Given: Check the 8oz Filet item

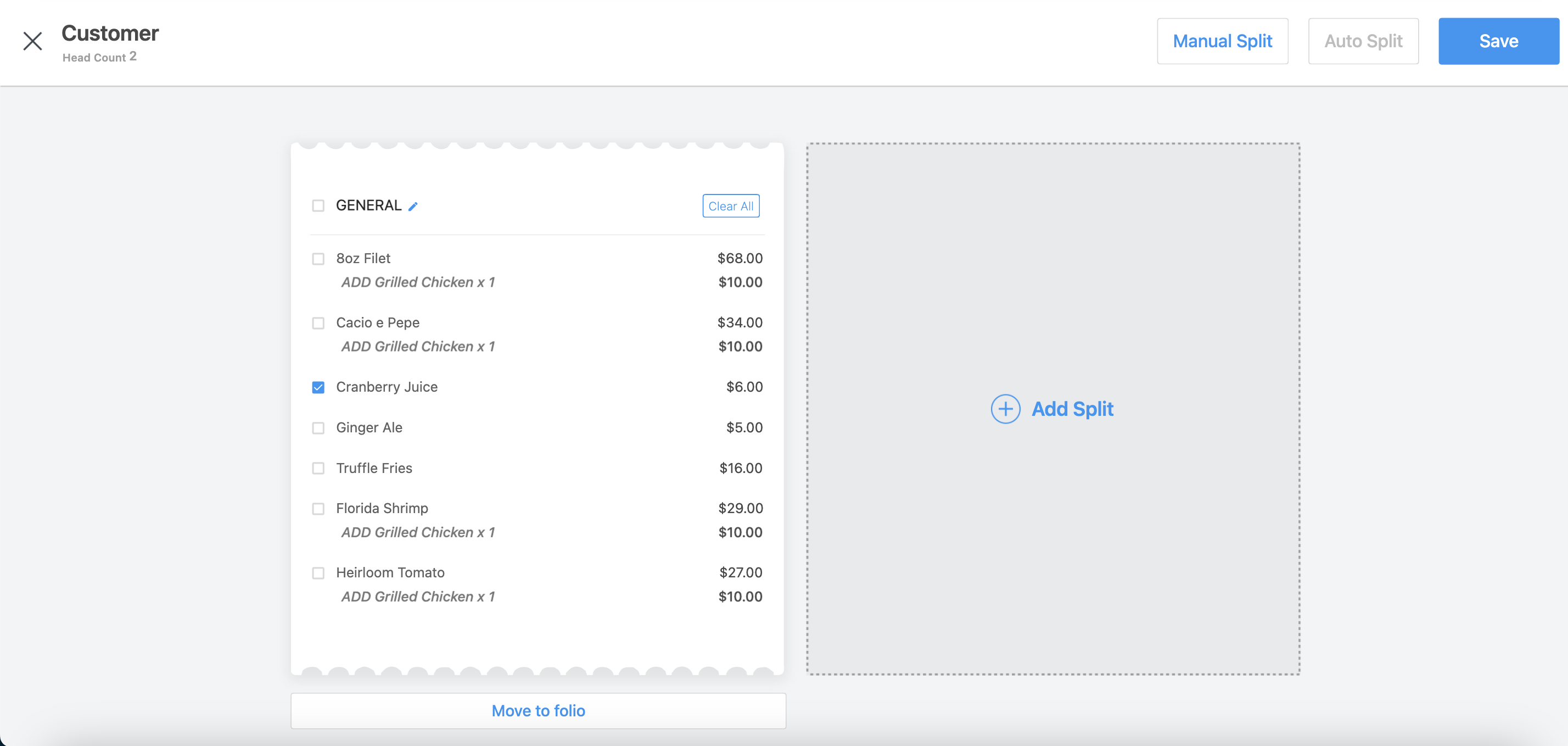Looking at the screenshot, I should [318, 258].
